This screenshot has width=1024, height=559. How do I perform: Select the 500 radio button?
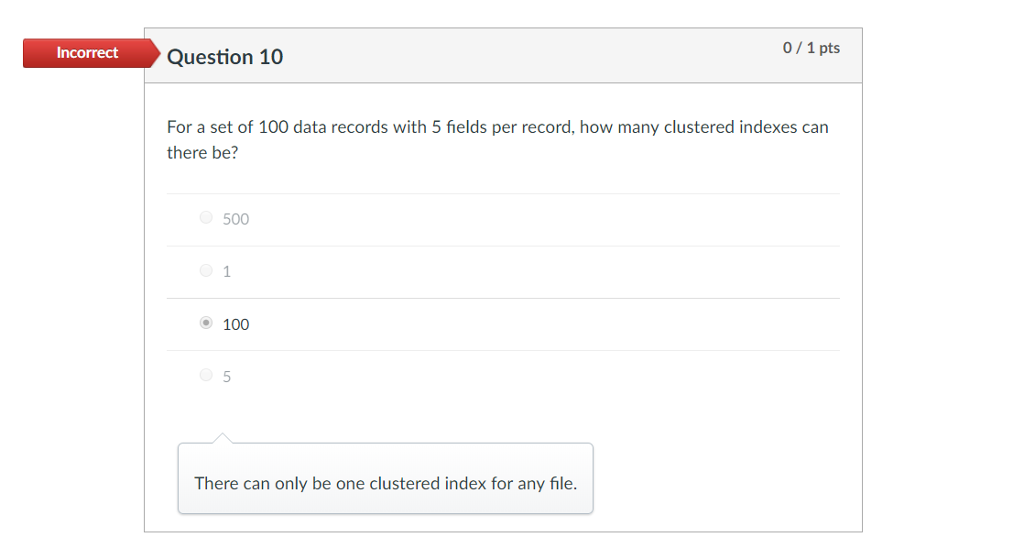[206, 217]
